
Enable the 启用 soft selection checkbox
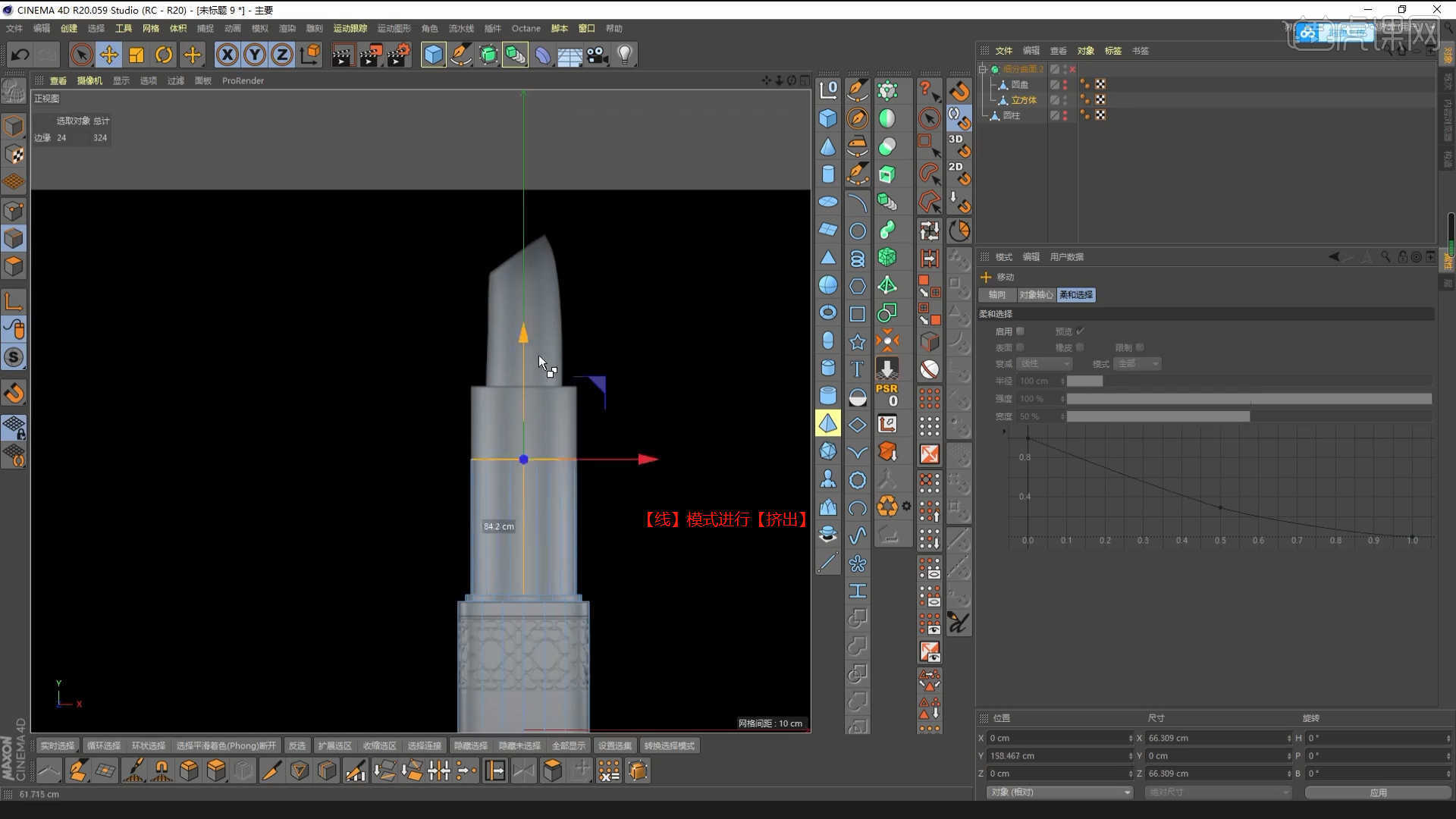click(x=1020, y=331)
